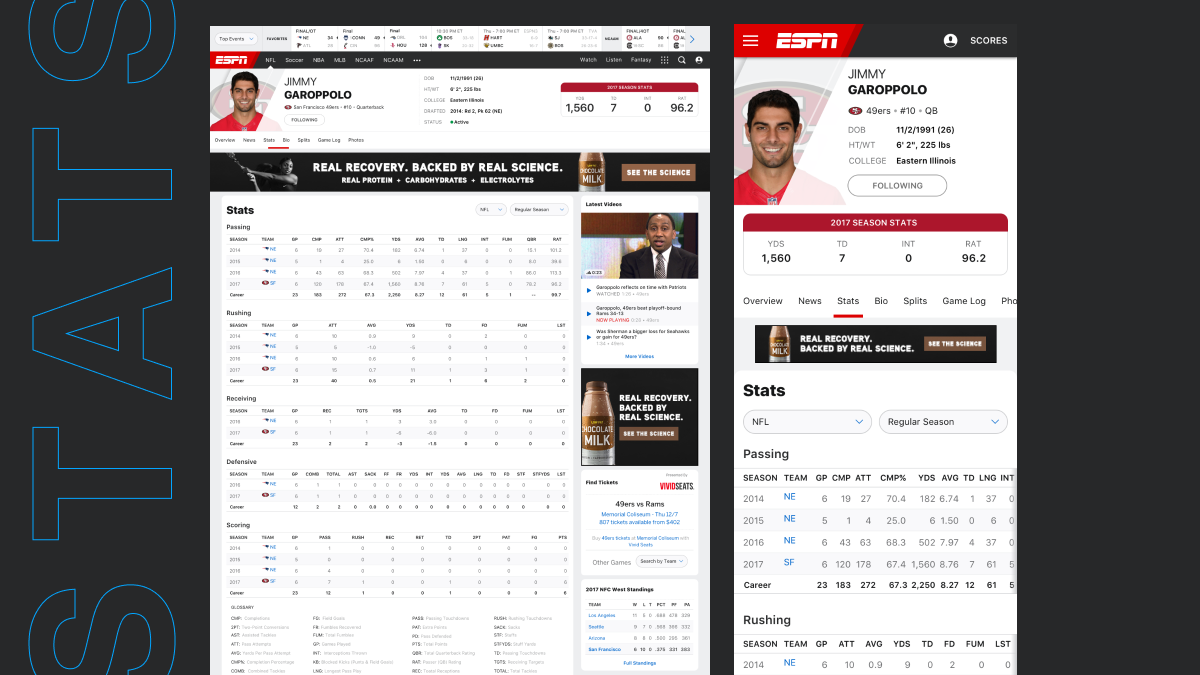Open the Bio tab in mobile view
This screenshot has width=1200, height=675.
881,301
